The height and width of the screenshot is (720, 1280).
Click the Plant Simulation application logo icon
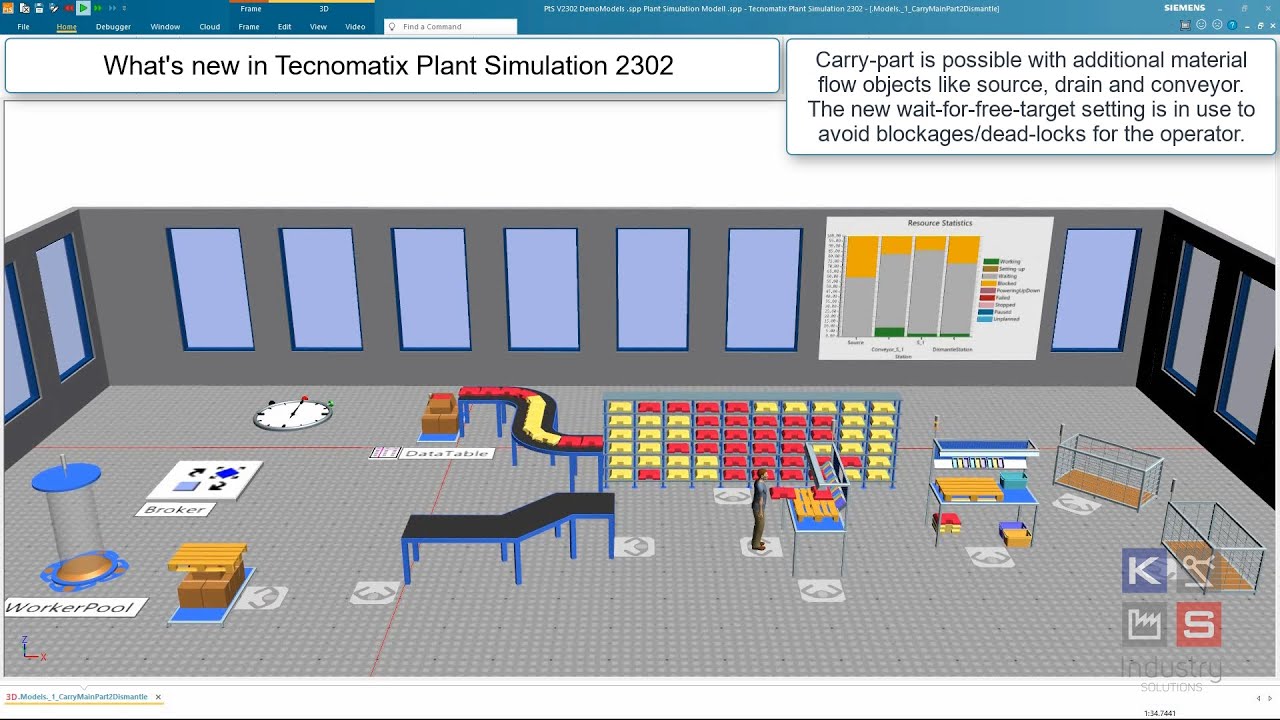tap(8, 8)
